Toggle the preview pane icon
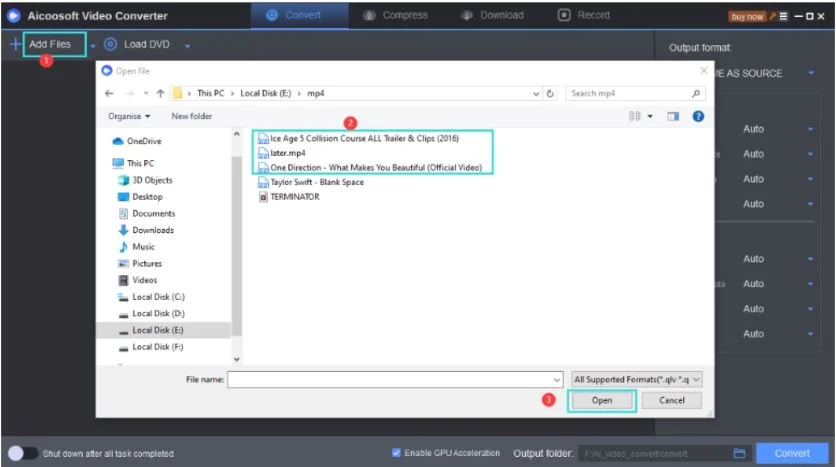Viewport: 836px width, 467px height. (x=673, y=116)
